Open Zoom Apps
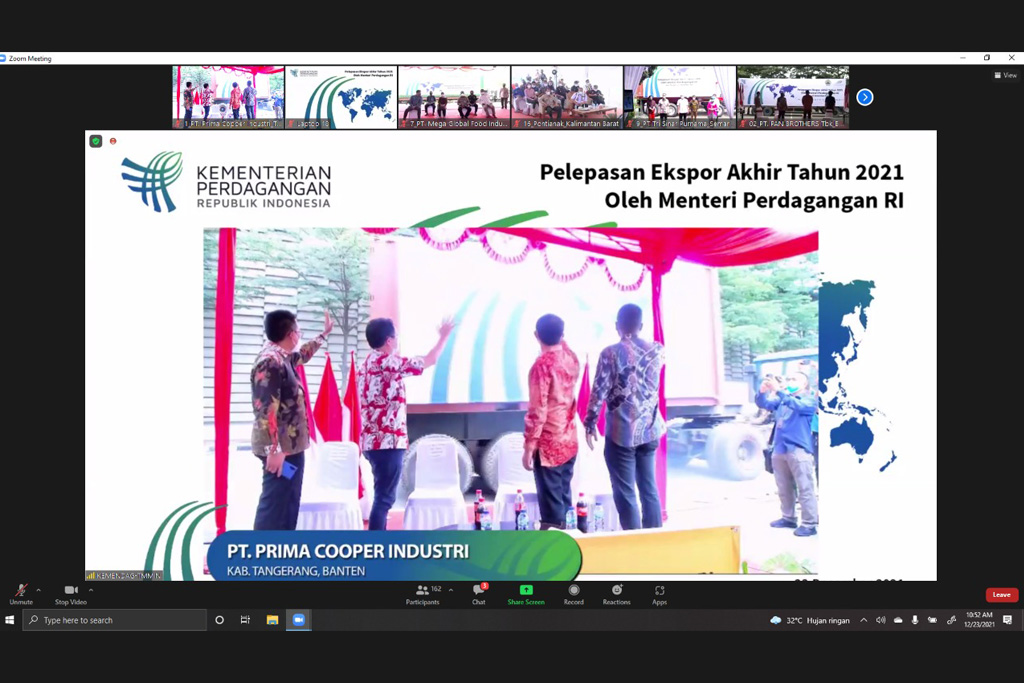Viewport: 1024px width, 683px height. [659, 592]
